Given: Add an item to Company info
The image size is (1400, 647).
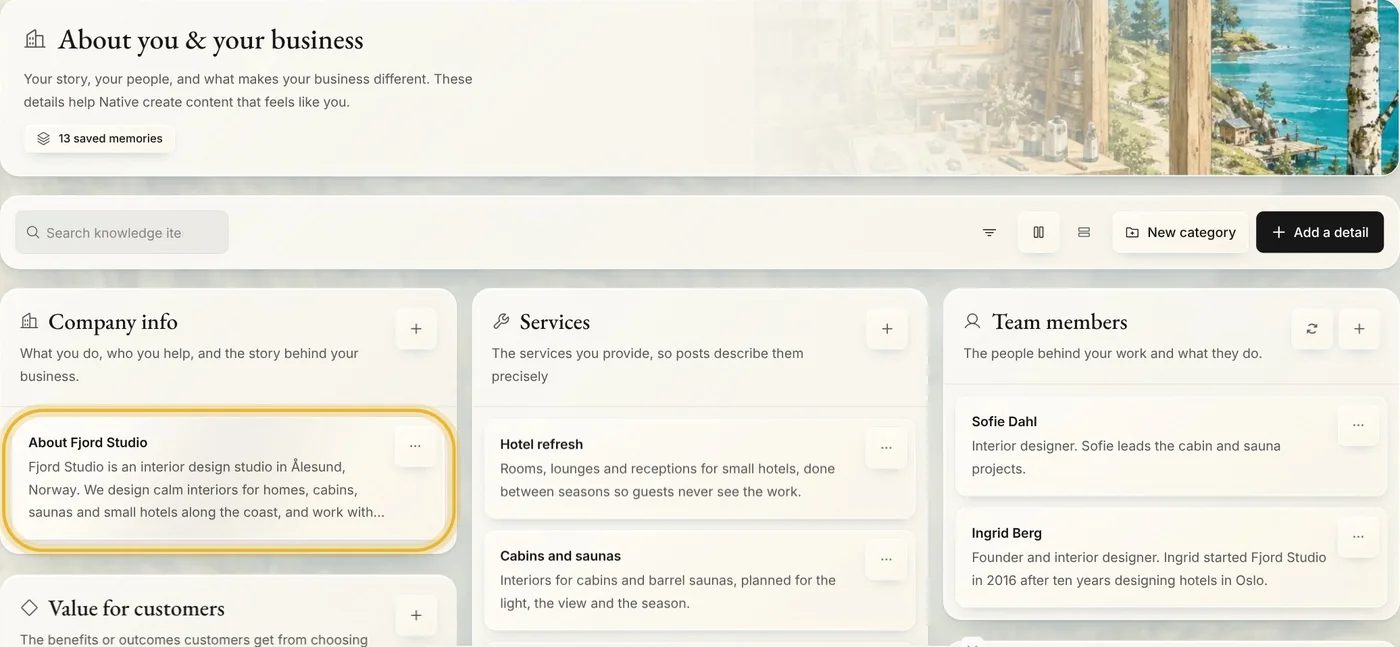Looking at the screenshot, I should pyautogui.click(x=416, y=329).
